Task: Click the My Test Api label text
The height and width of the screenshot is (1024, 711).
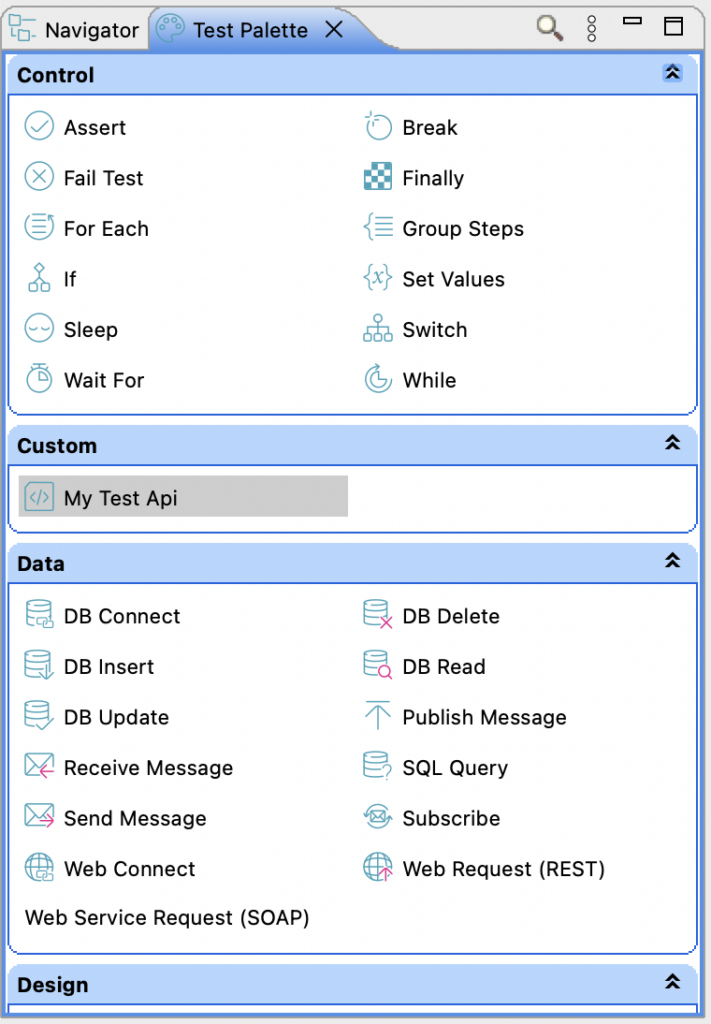Action: pyautogui.click(x=120, y=498)
